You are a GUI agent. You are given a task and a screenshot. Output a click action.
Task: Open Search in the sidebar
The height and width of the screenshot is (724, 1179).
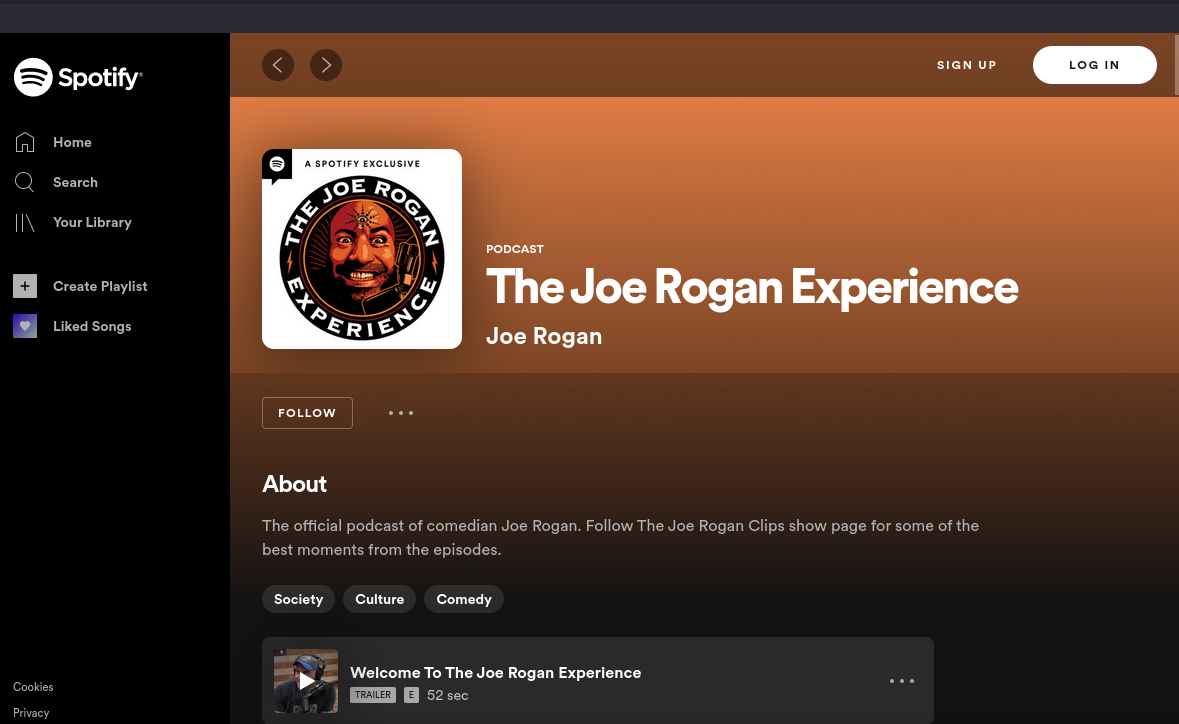click(75, 182)
